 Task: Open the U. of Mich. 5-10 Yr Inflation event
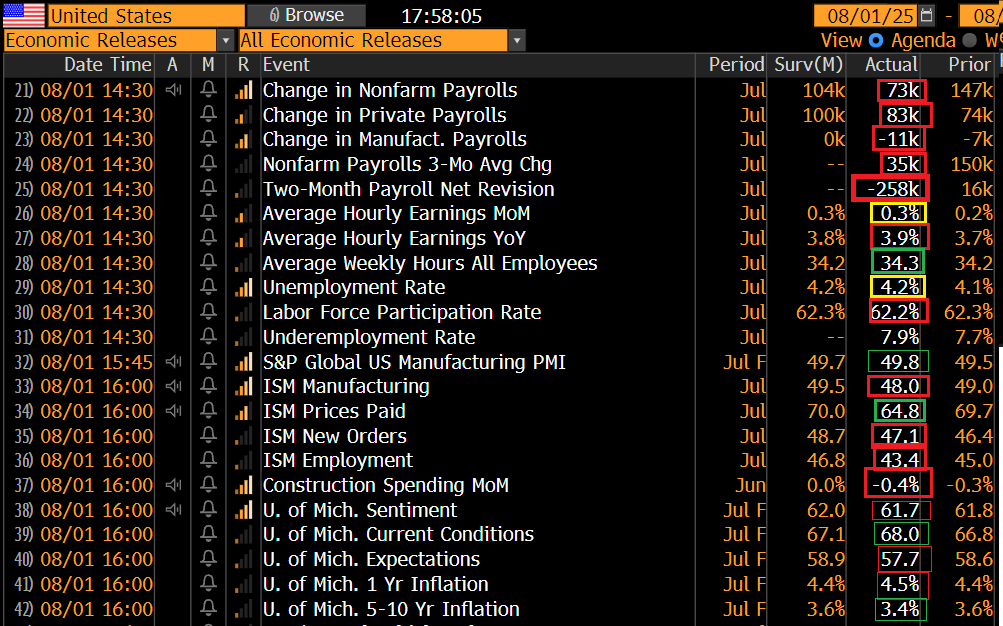click(x=391, y=609)
